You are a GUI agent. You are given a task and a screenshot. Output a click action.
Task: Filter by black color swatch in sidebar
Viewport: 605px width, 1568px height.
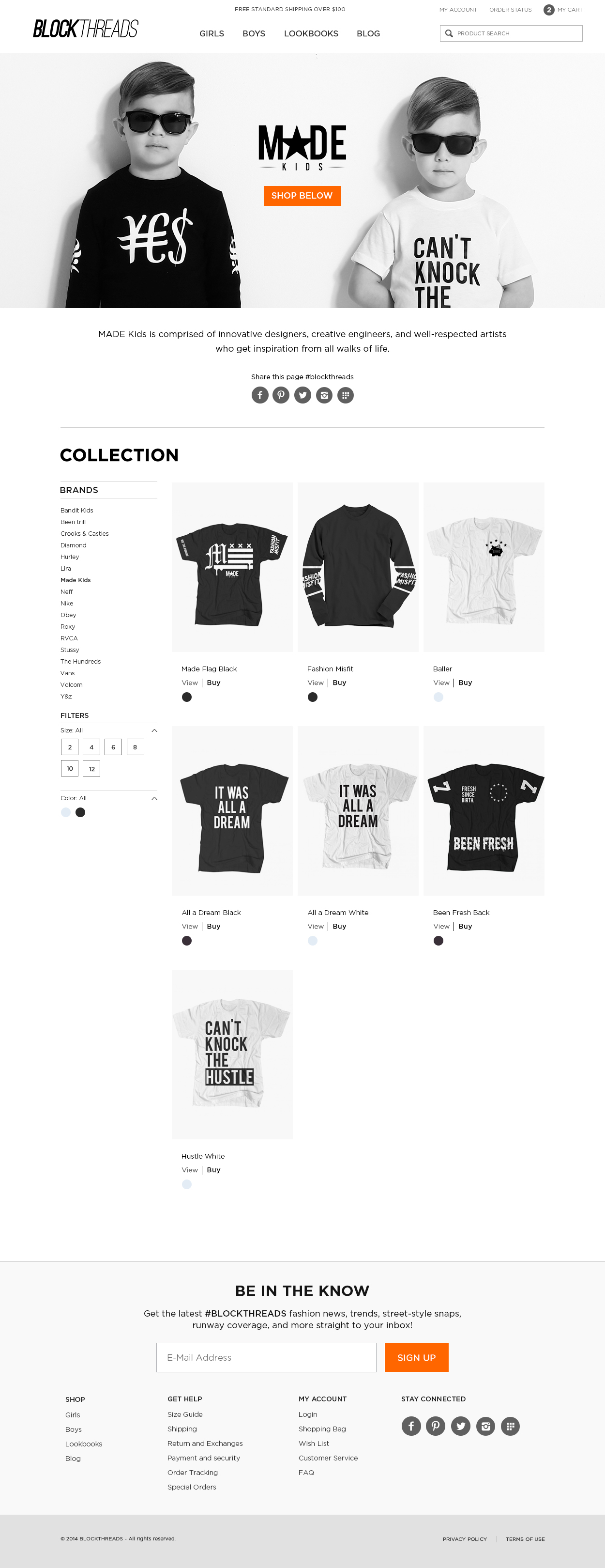click(x=80, y=813)
